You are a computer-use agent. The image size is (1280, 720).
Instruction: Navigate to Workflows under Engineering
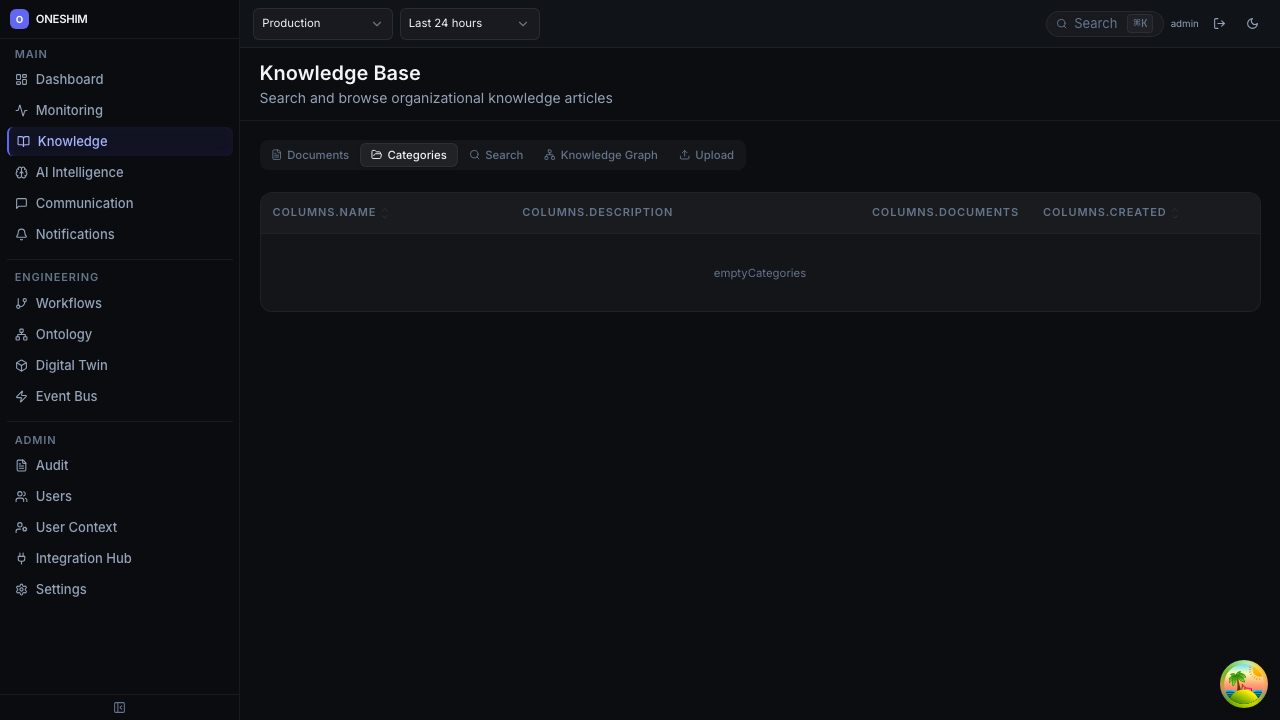coord(68,303)
